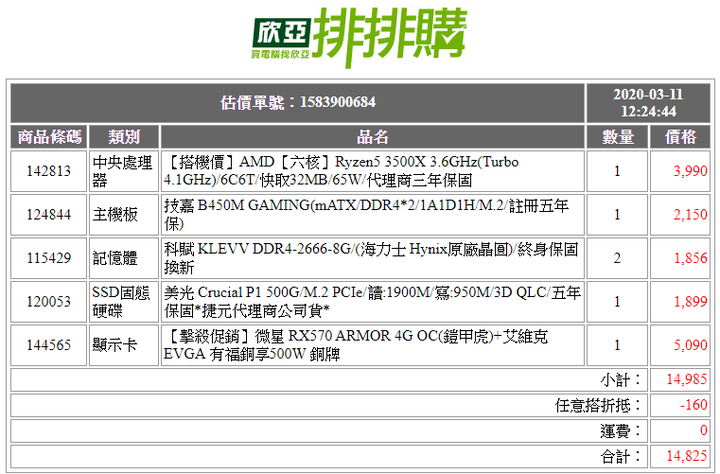Screen dimensions: 720x474
Task: Click the 任意搭折抵 label
Action: [598, 406]
